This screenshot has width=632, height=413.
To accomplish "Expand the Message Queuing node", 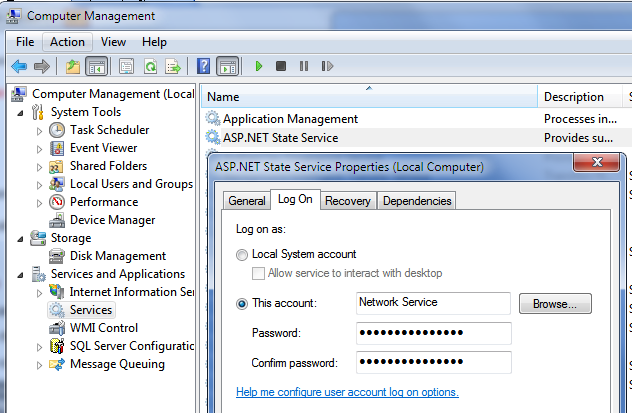I will (x=39, y=365).
